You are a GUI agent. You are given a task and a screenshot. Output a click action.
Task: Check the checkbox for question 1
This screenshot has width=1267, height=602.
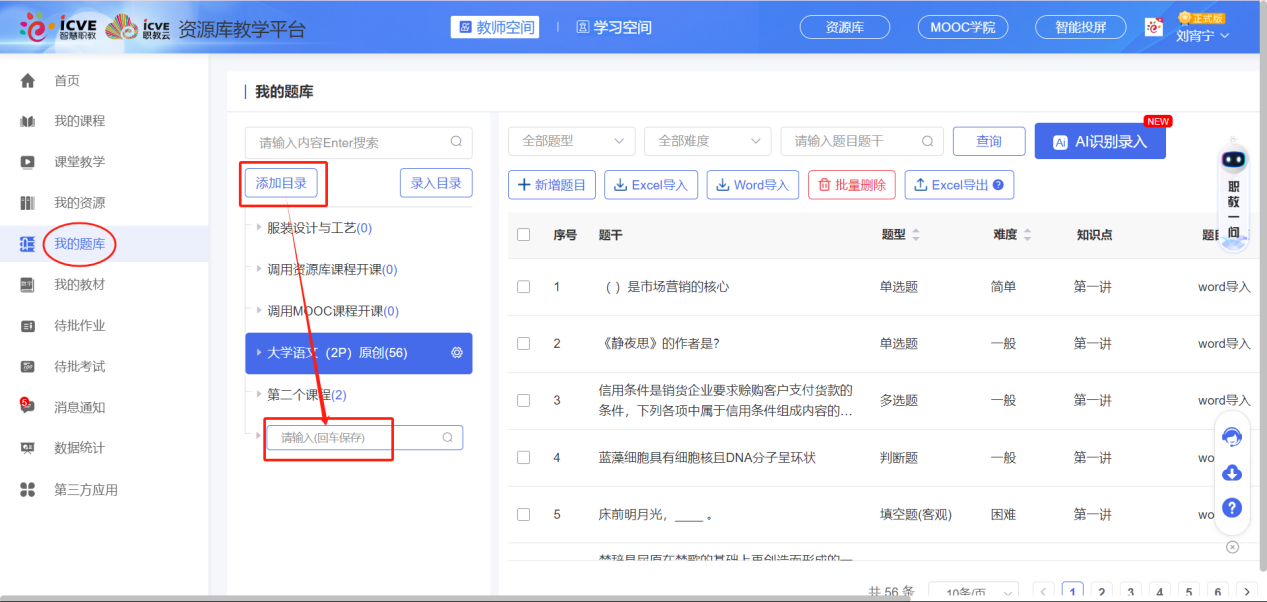[523, 286]
